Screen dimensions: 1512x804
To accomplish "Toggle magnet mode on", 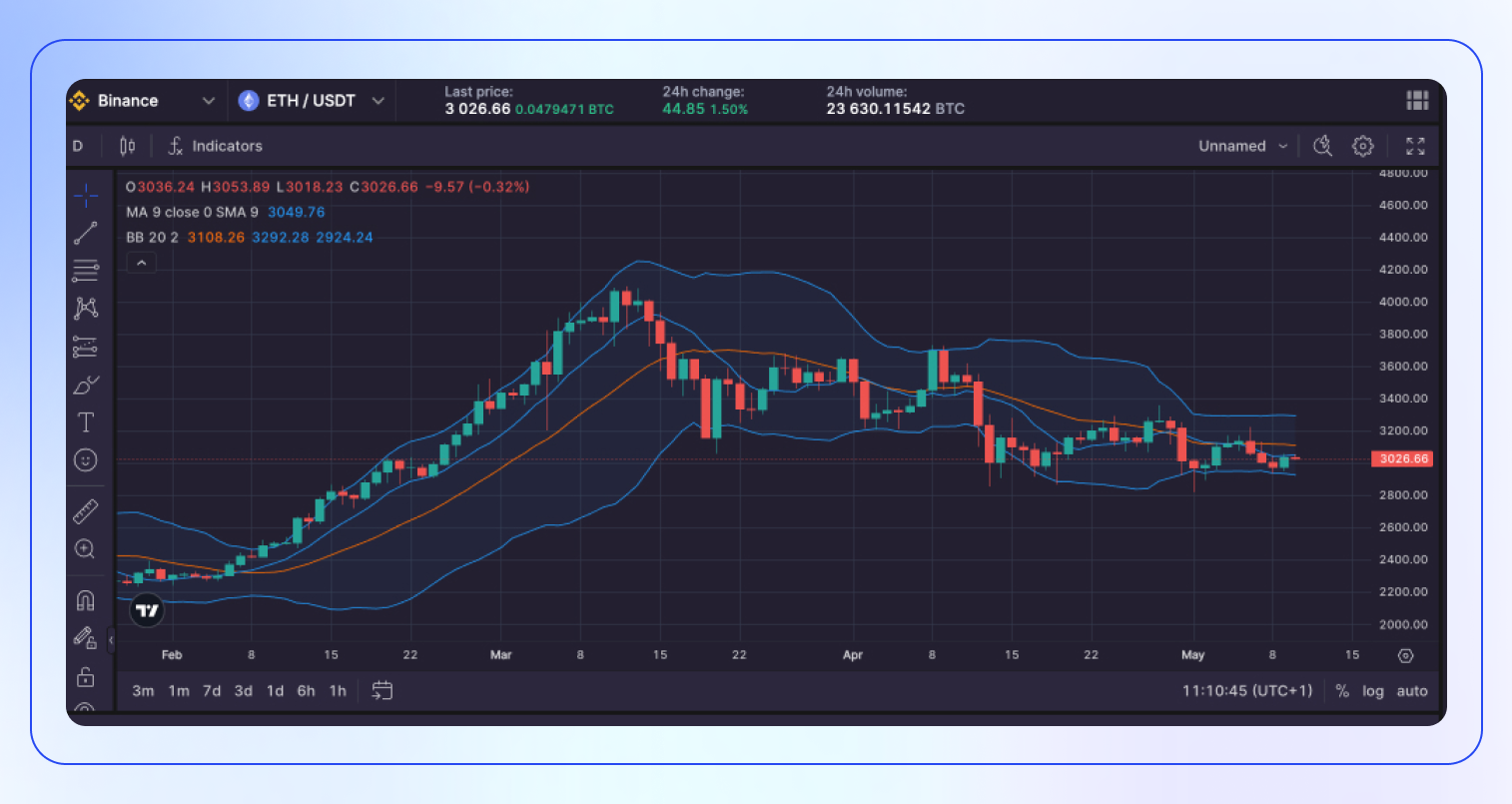I will point(86,600).
